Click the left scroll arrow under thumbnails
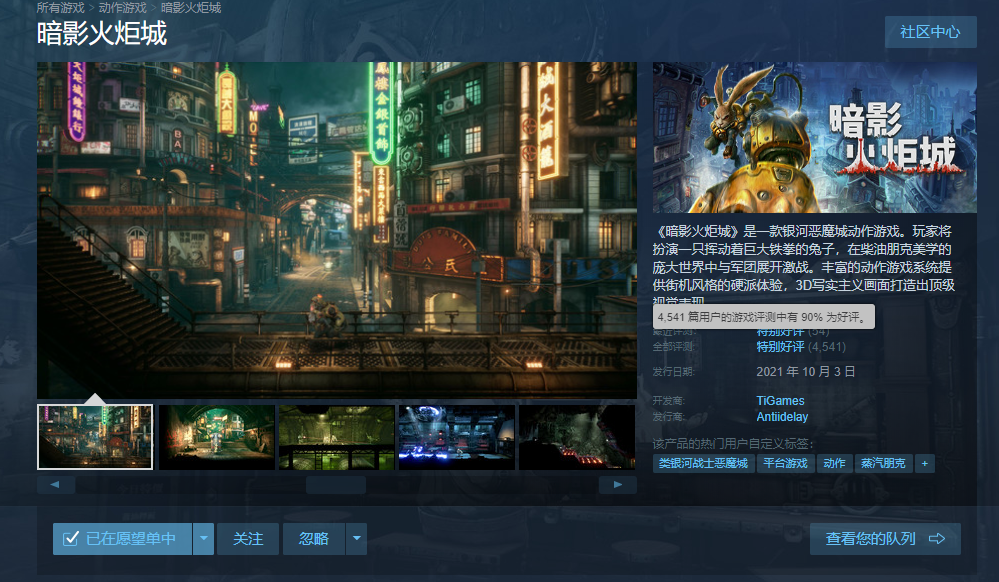This screenshot has width=999, height=582. [x=55, y=485]
